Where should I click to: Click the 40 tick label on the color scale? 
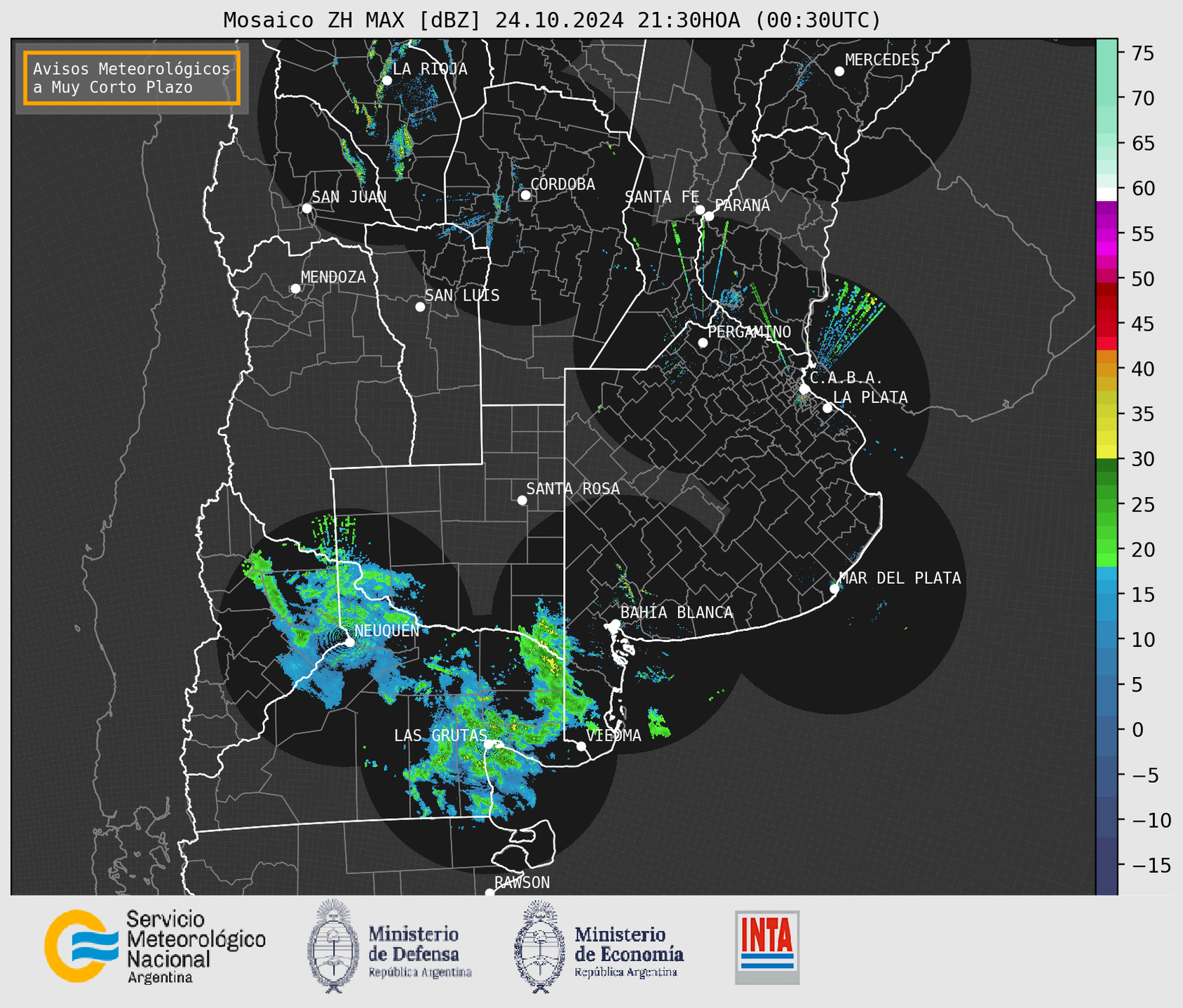1143,369
